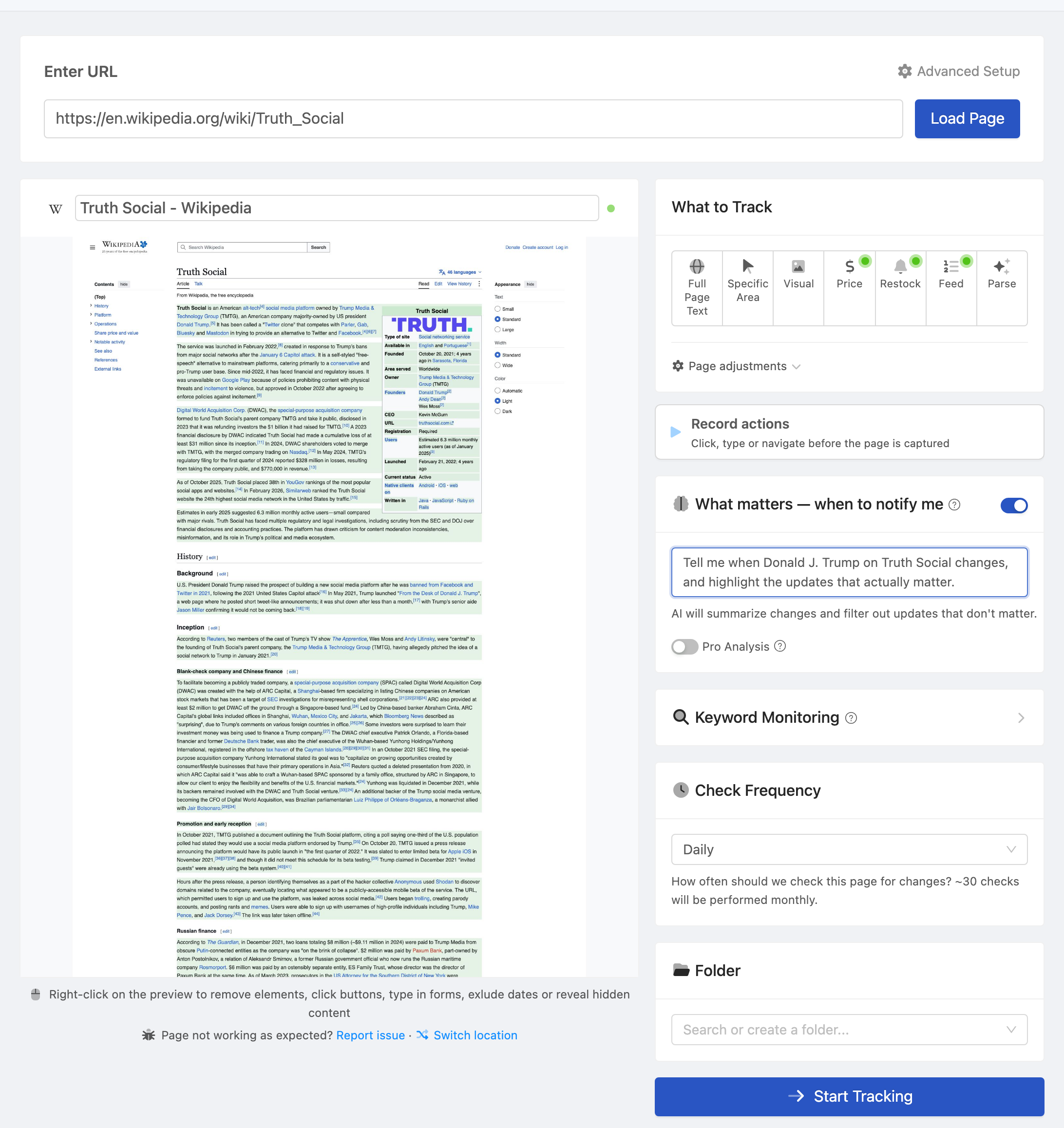Open the more options menu in preview

click(x=479, y=283)
